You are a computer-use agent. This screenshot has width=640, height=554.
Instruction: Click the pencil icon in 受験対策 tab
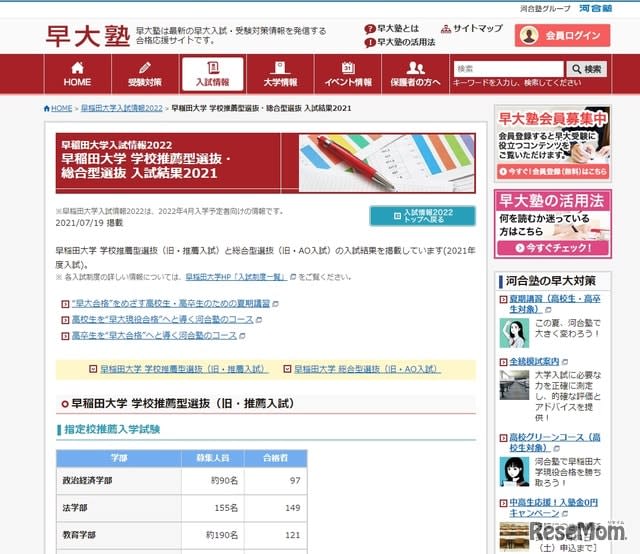(145, 67)
